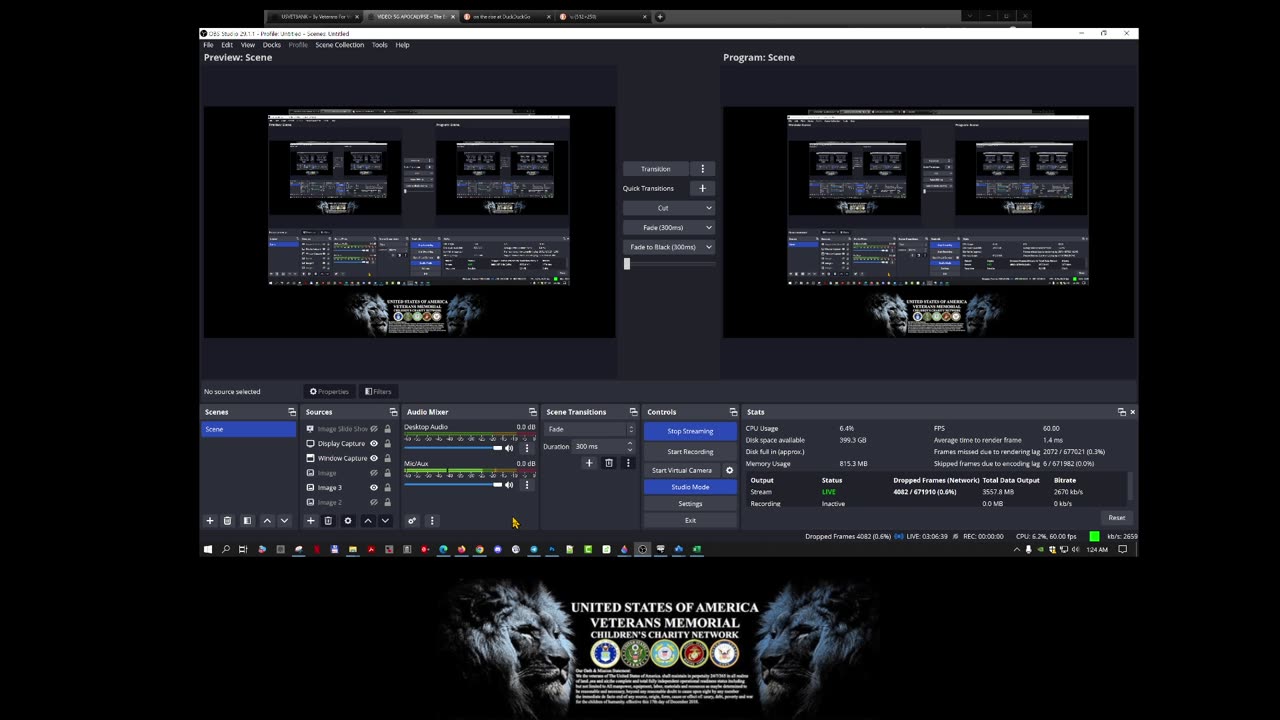Click Start Virtual Camera button
Image resolution: width=1280 pixels, height=720 pixels.
(682, 470)
